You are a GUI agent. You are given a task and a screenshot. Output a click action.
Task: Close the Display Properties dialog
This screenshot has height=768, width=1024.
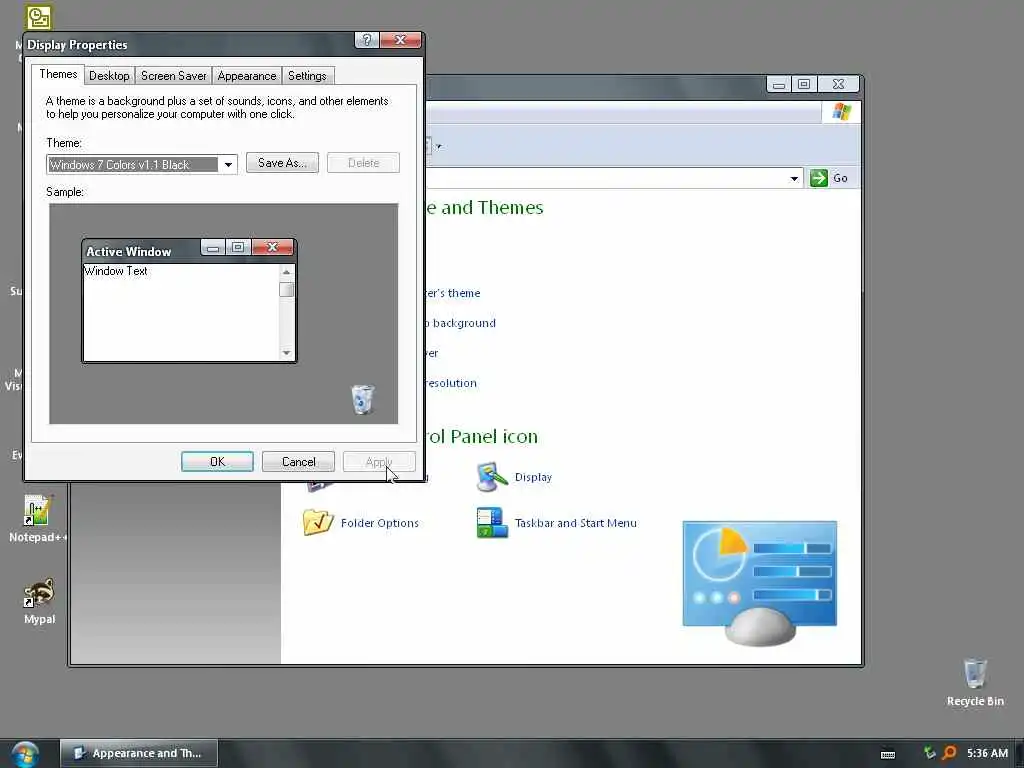tap(400, 40)
